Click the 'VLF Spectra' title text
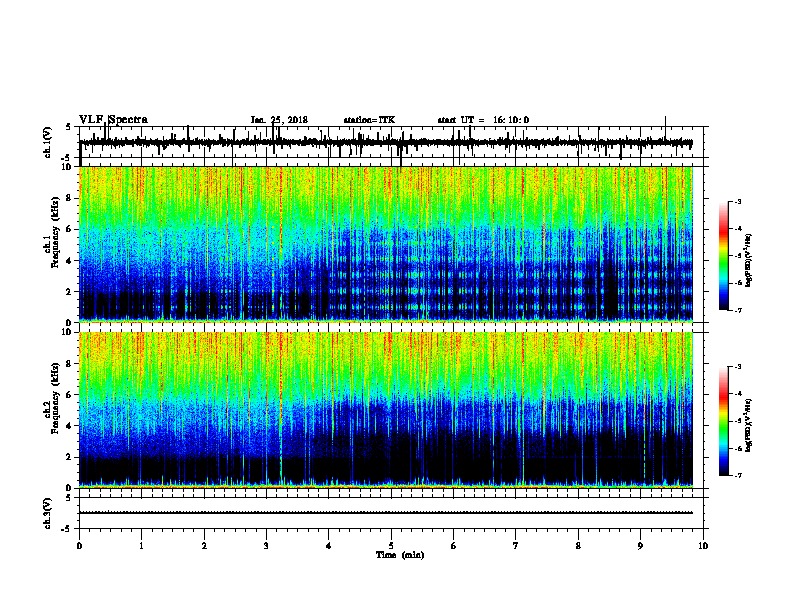Image resolution: width=792 pixels, height=612 pixels. pos(113,120)
